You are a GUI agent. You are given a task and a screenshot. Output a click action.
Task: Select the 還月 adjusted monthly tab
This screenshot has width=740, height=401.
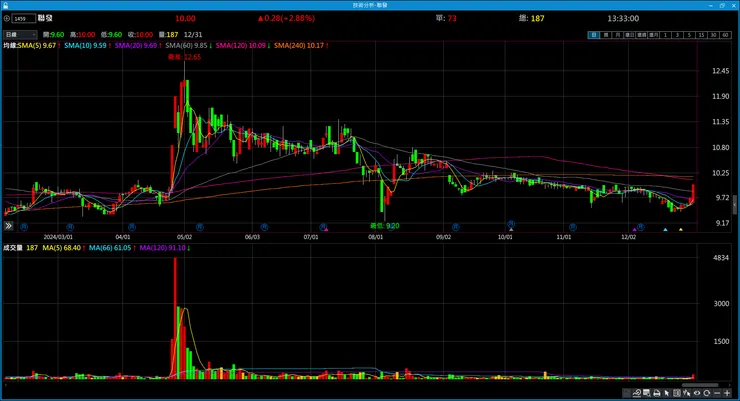tap(654, 35)
